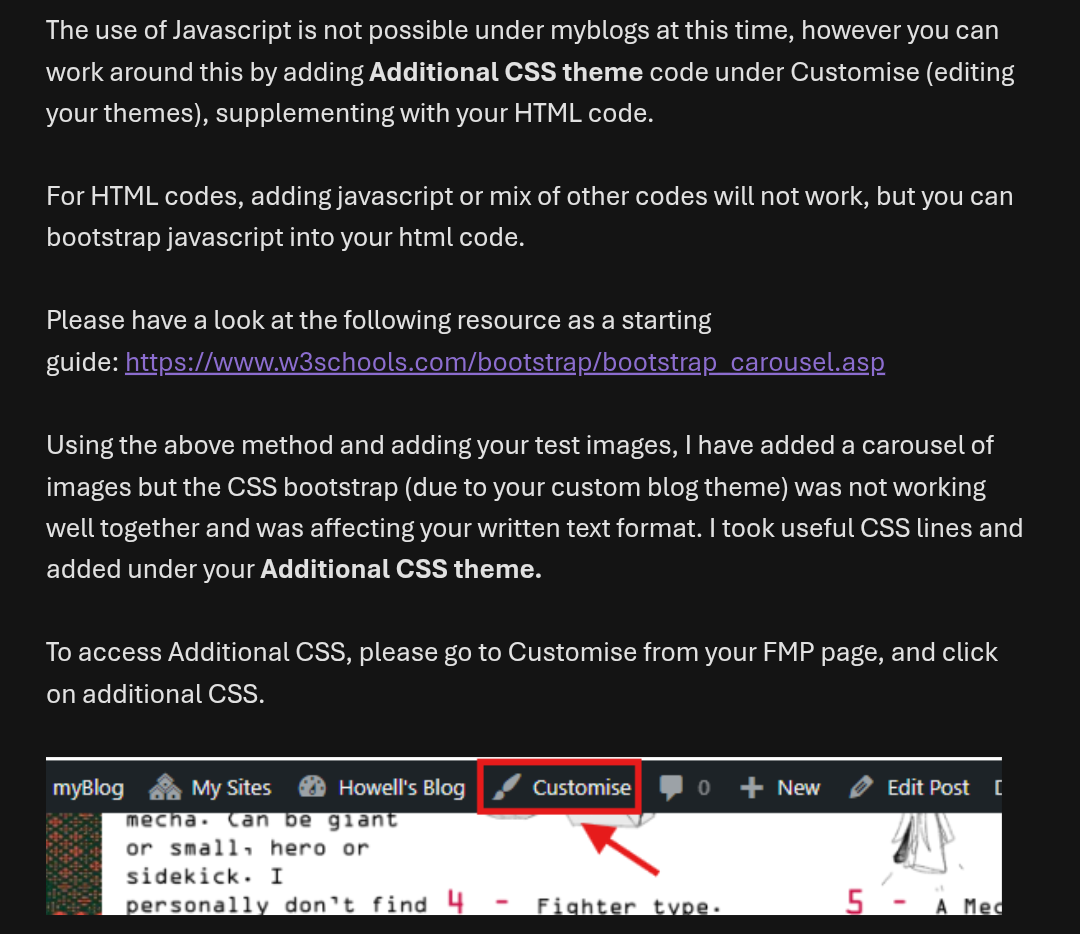This screenshot has width=1080, height=934.
Task: Click the Customise label in the admin bar
Action: (x=581, y=788)
